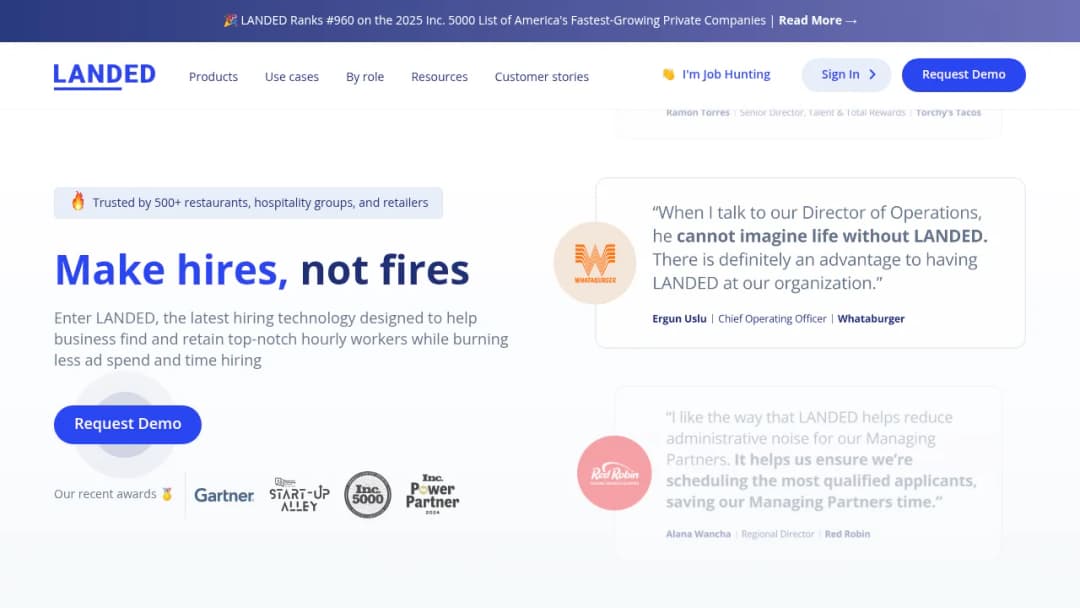
Task: Click the Start-Up Alley award logo
Action: point(299,494)
